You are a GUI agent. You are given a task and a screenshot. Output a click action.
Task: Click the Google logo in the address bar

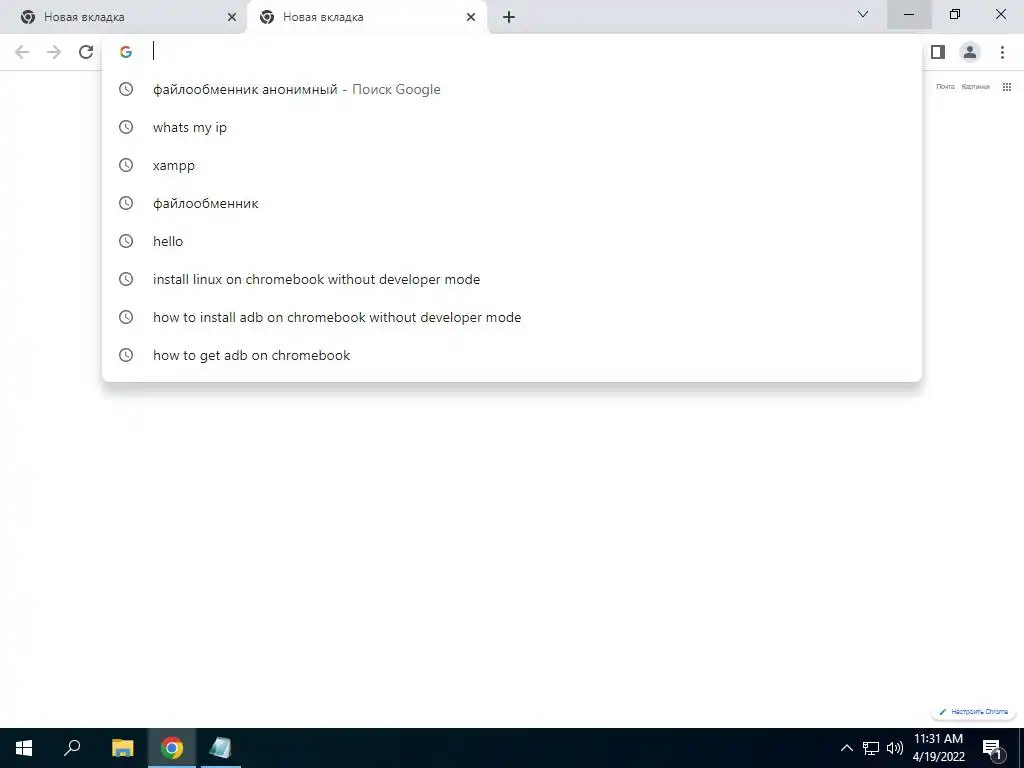tap(126, 52)
